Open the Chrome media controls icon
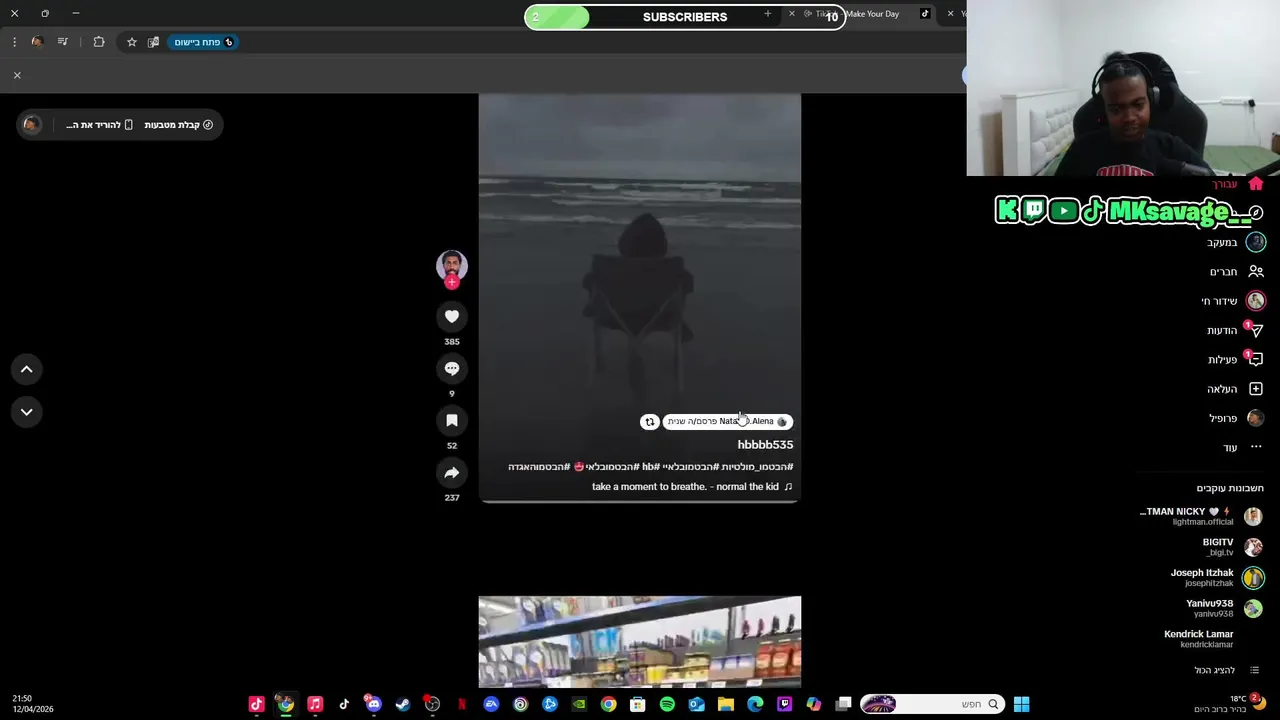1280x720 pixels. (x=63, y=42)
